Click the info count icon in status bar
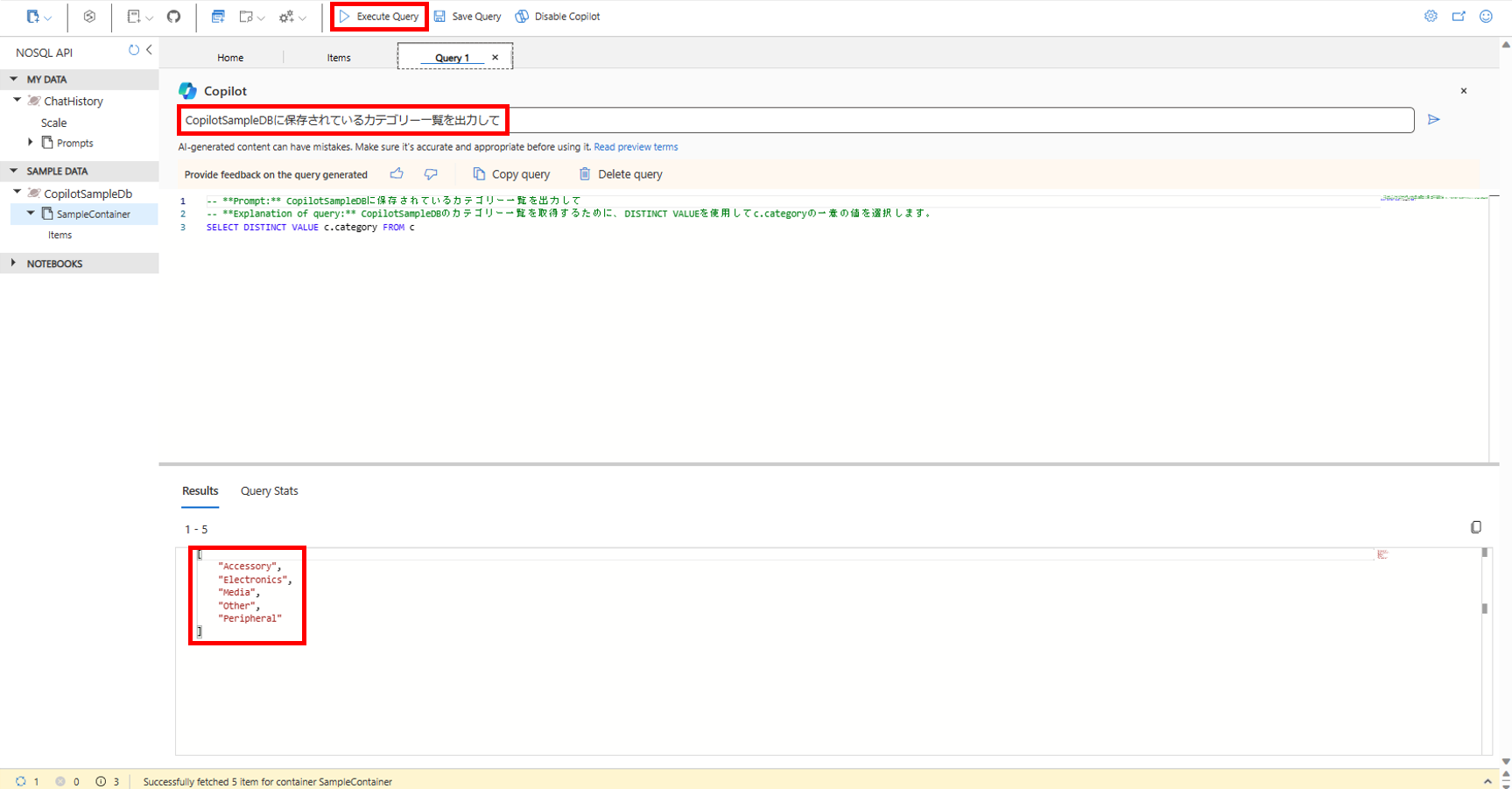Screen dimensions: 1512x789 (101, 781)
